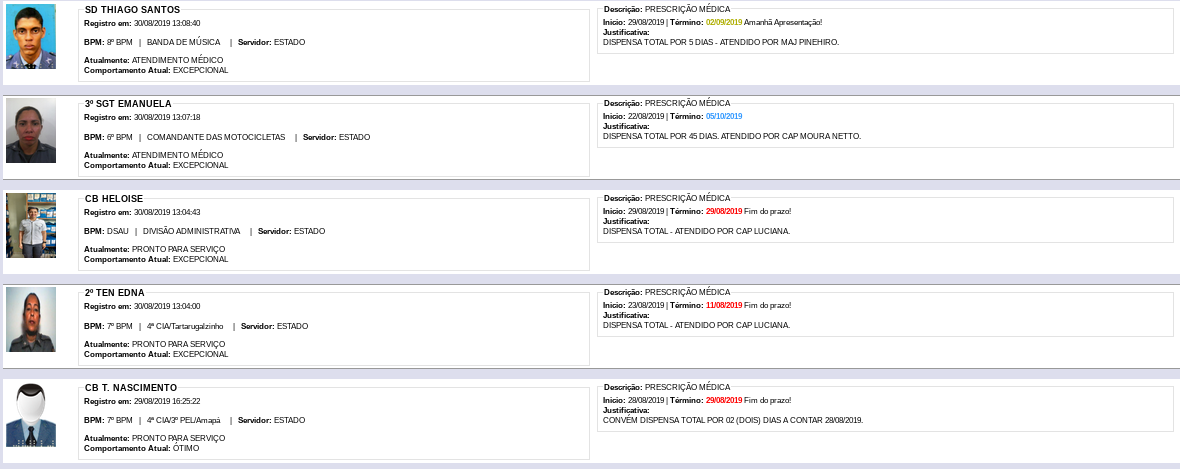Select the name SD THIAGO SANTOS
This screenshot has width=1180, height=469.
click(x=132, y=9)
